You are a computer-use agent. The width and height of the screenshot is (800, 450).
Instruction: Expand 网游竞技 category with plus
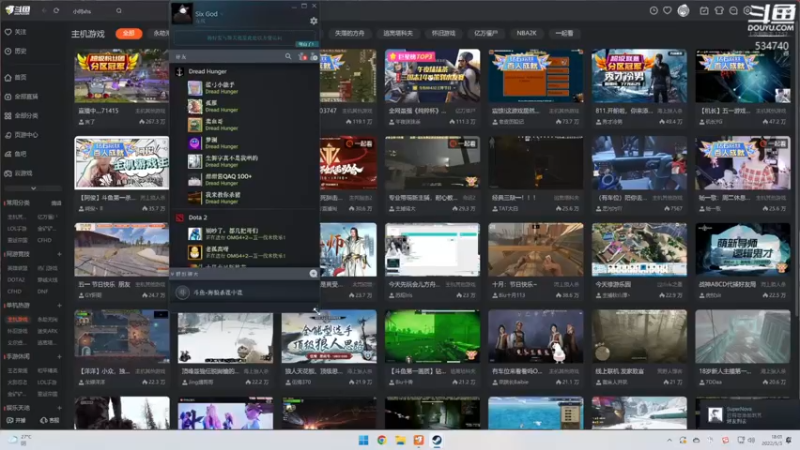pos(60,254)
